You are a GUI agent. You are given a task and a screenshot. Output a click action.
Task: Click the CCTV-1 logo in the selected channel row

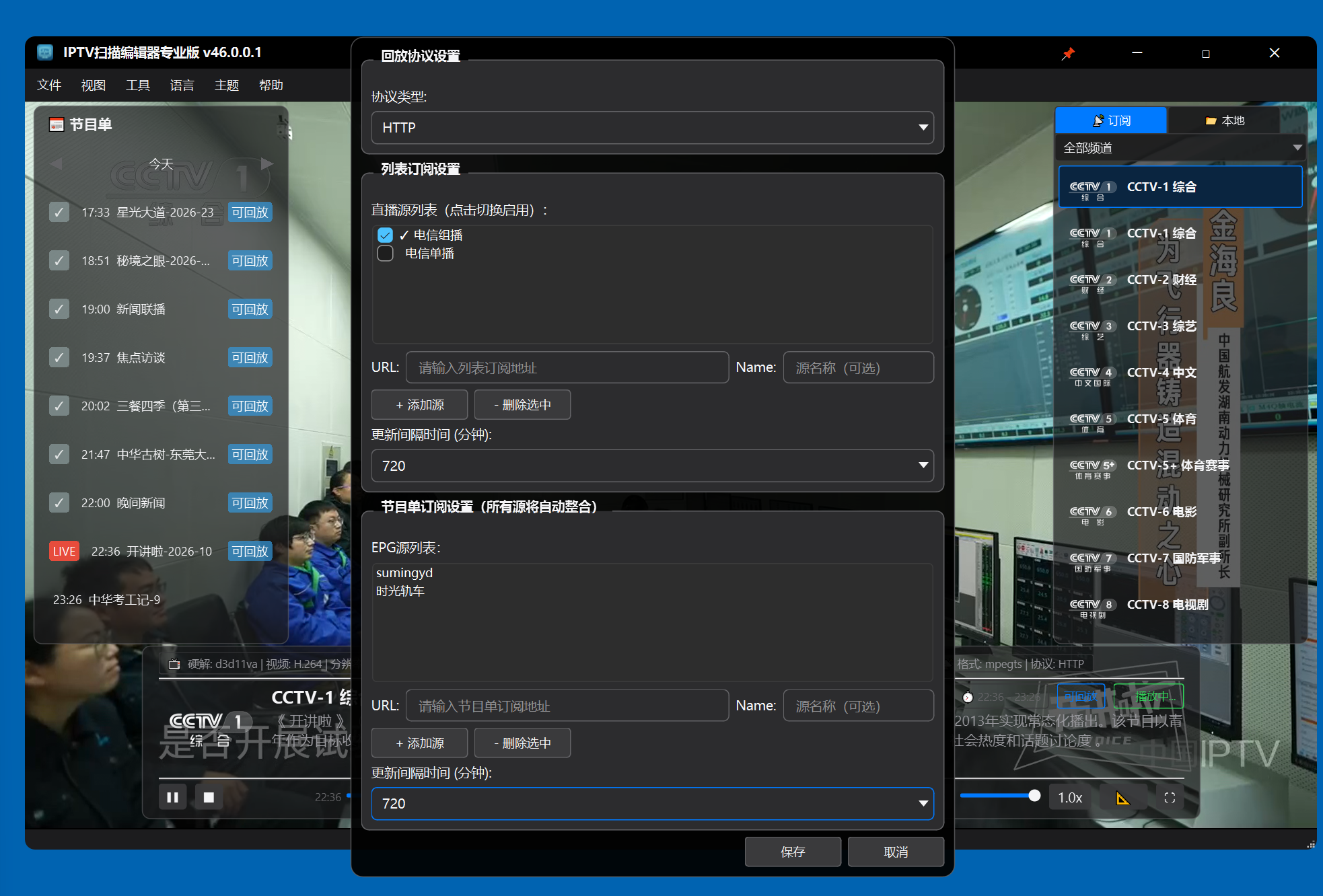tap(1093, 190)
